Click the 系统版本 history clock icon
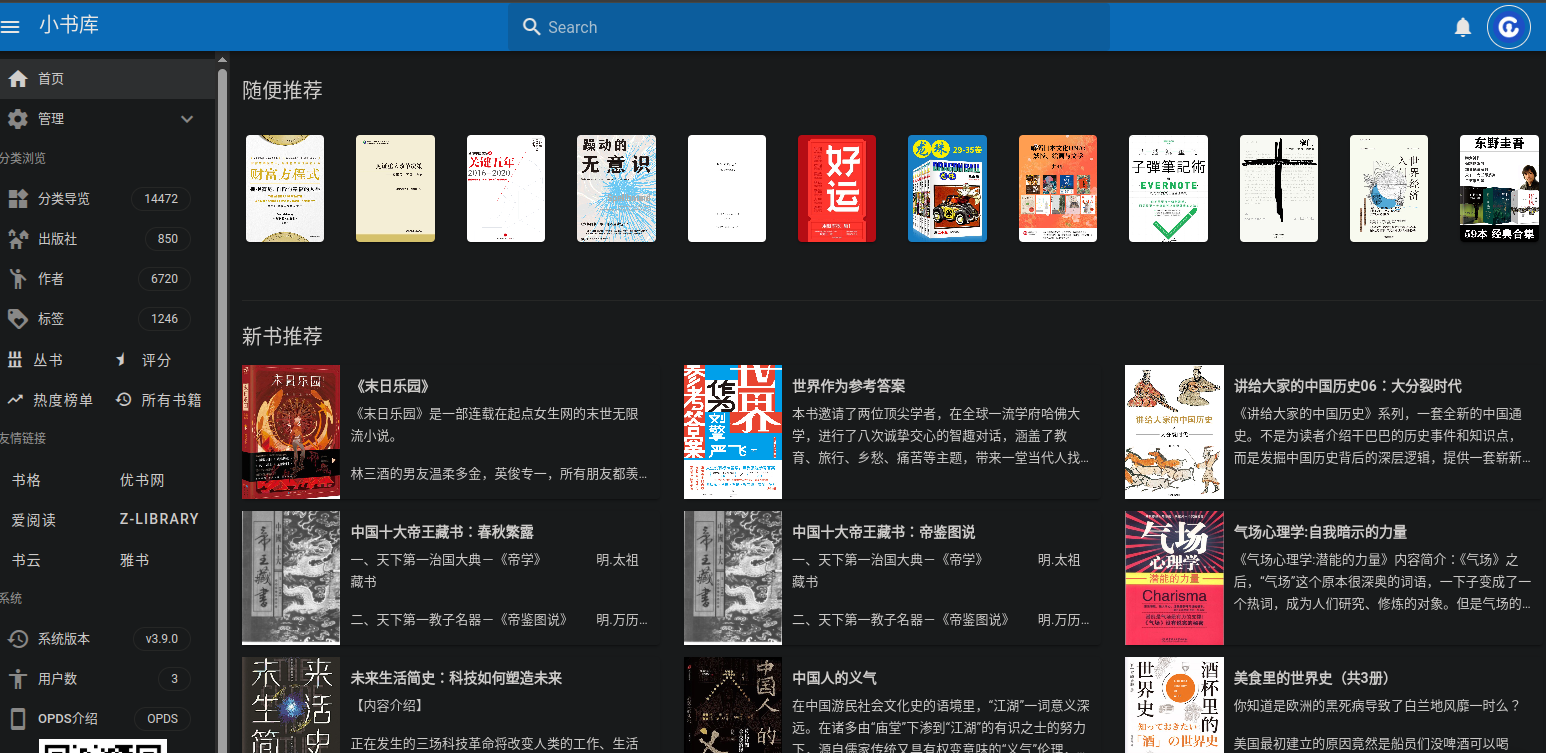The height and width of the screenshot is (753, 1546). click(x=17, y=639)
